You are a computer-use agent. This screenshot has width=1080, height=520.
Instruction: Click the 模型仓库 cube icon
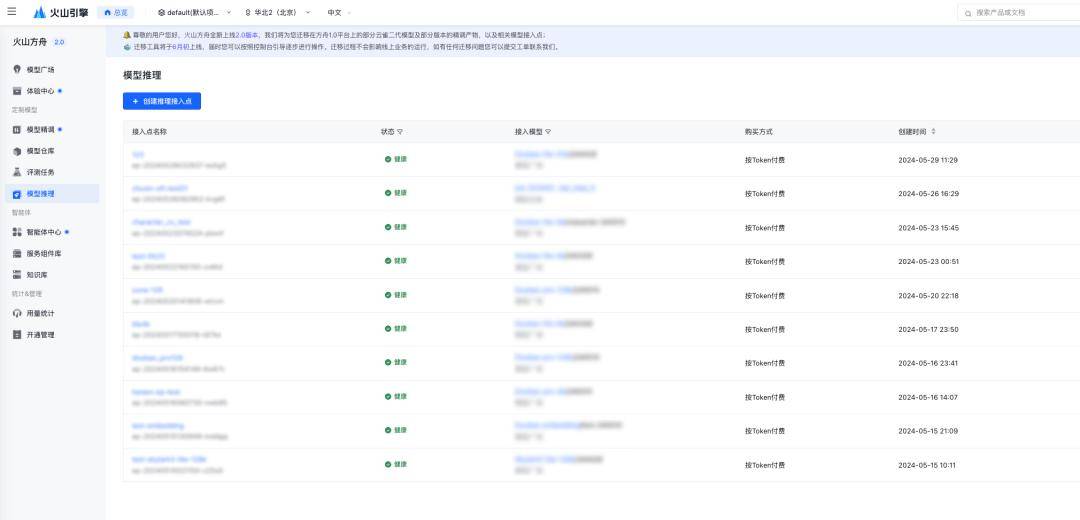[x=17, y=151]
